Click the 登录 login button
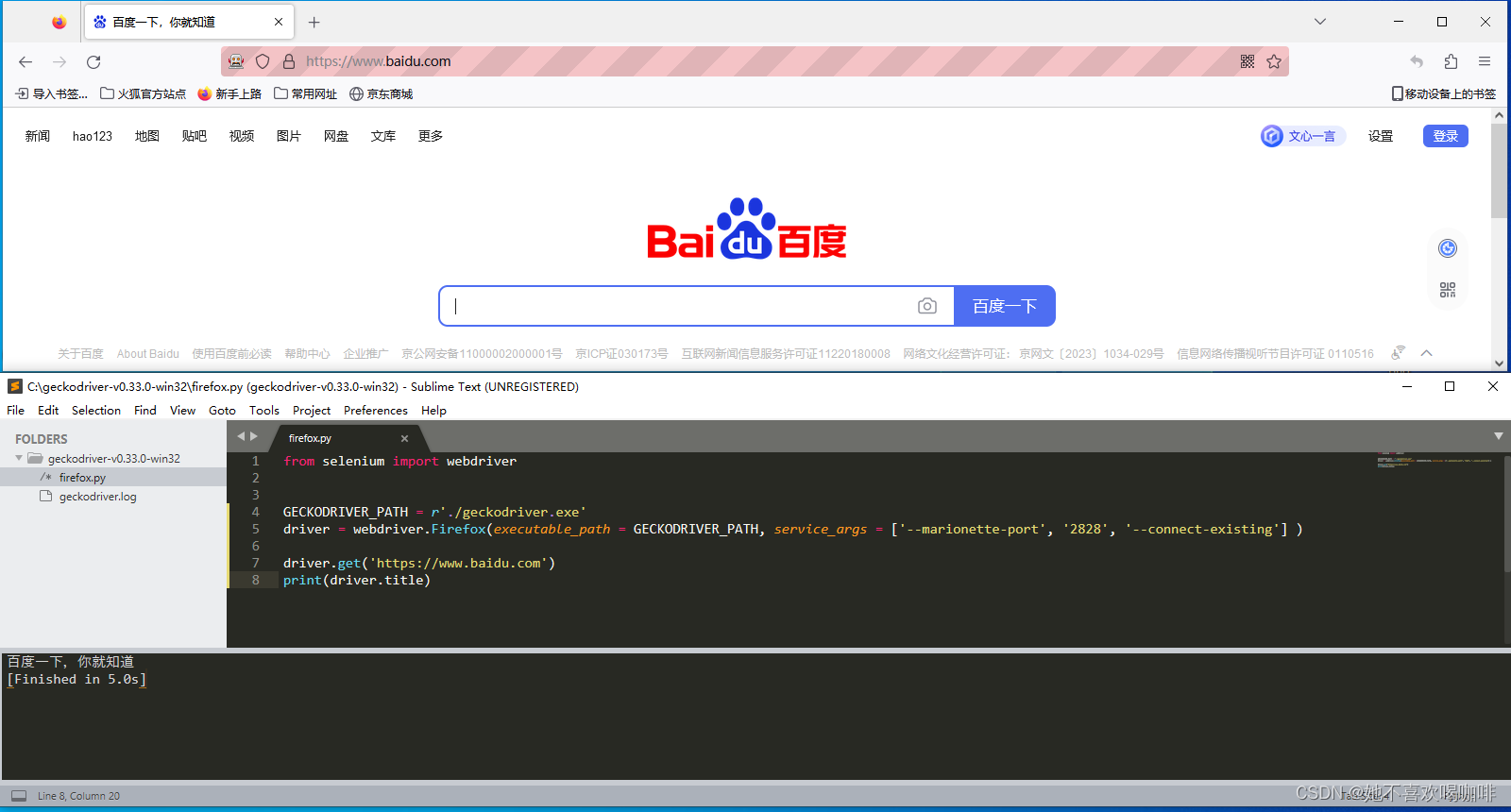 [x=1446, y=136]
